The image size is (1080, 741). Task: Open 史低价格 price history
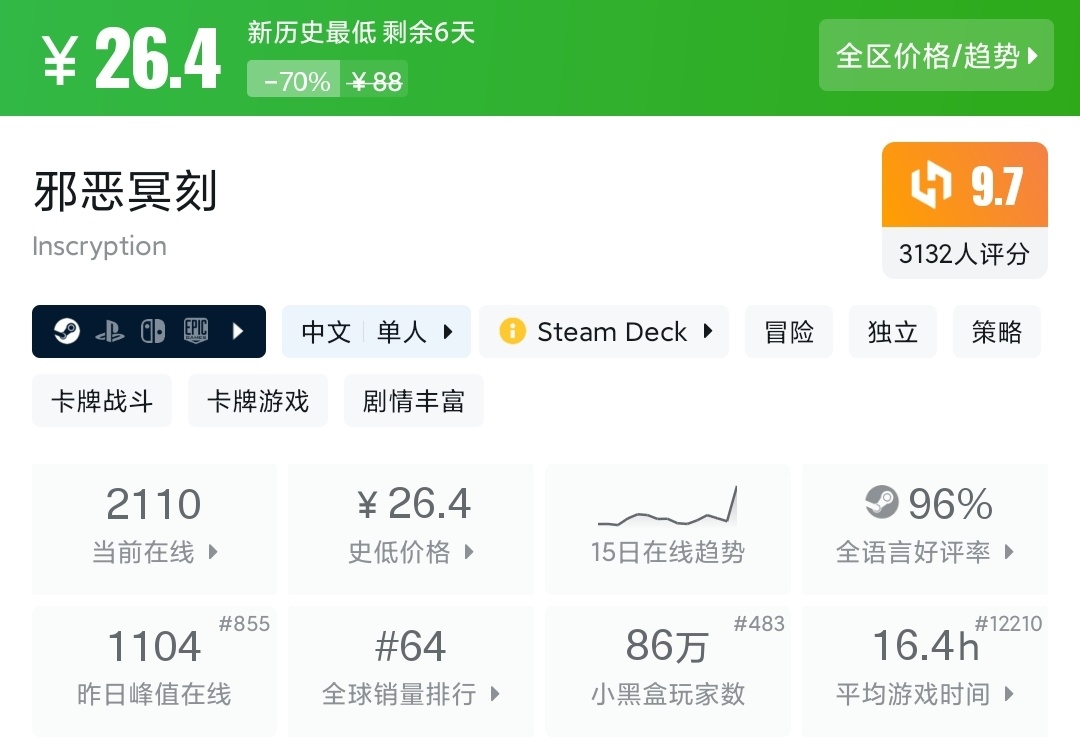pos(411,529)
